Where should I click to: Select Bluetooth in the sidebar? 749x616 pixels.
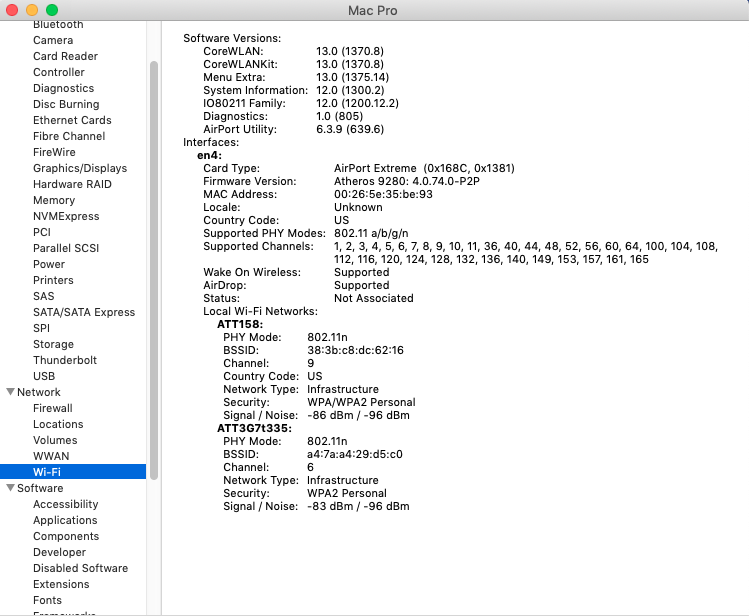pyautogui.click(x=58, y=24)
